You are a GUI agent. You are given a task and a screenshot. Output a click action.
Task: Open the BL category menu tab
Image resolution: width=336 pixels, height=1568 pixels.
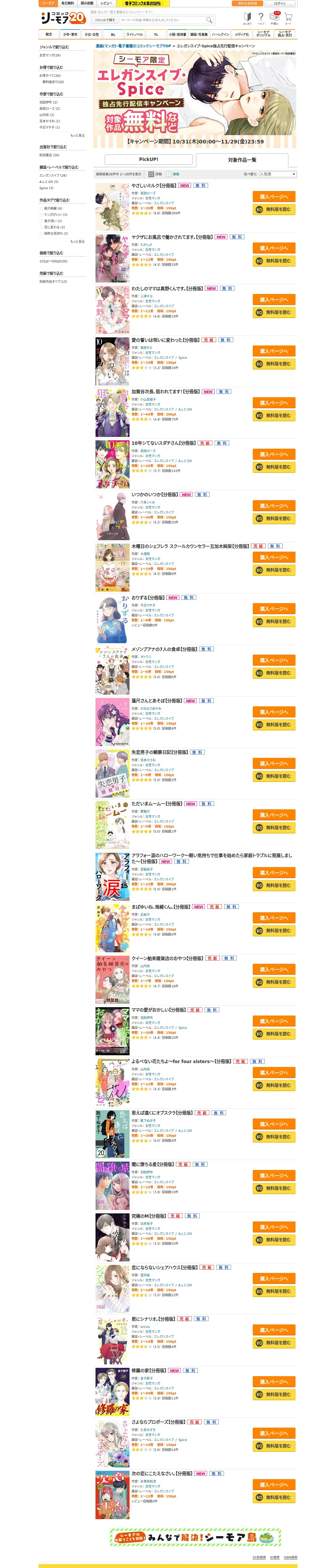113,34
